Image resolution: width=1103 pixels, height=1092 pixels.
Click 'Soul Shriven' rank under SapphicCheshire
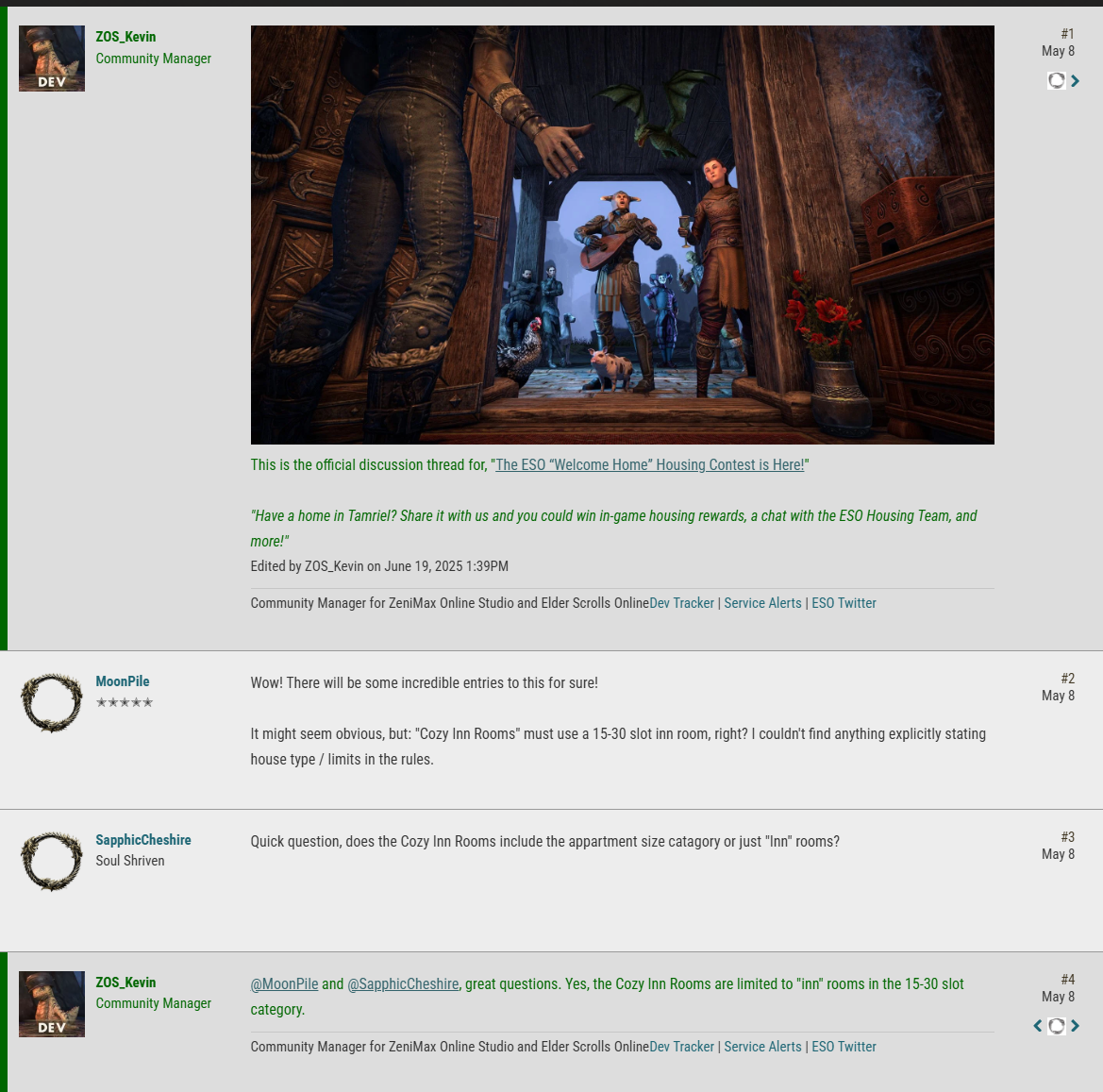coord(130,861)
